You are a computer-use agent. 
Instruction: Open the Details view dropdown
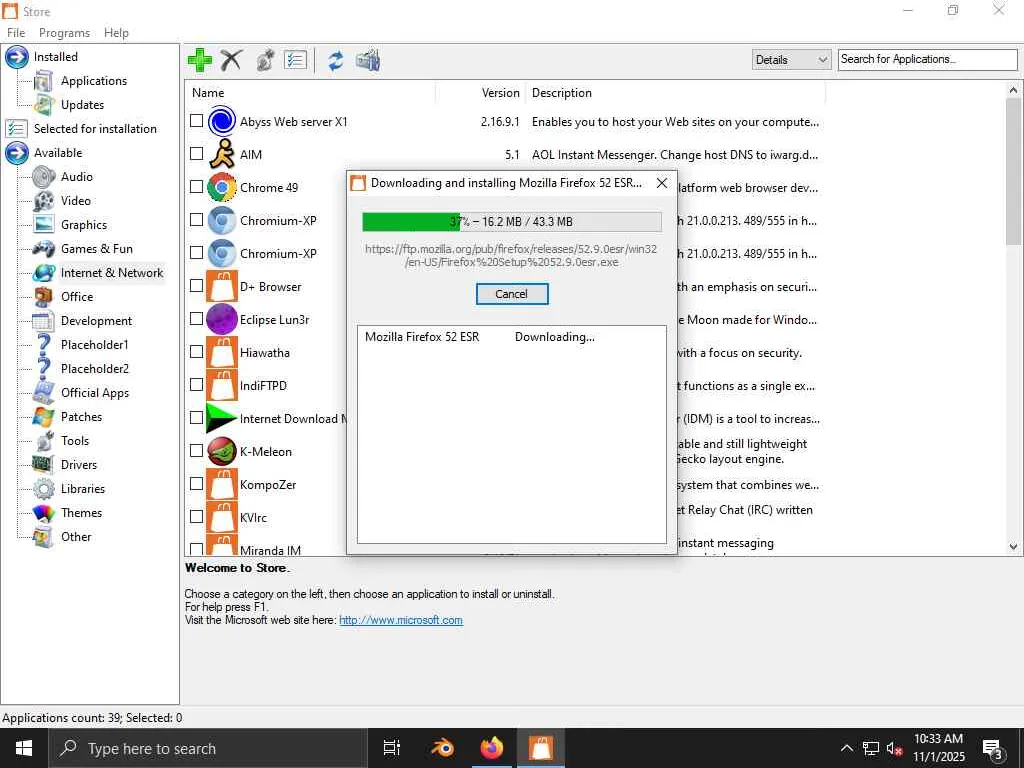tap(792, 59)
